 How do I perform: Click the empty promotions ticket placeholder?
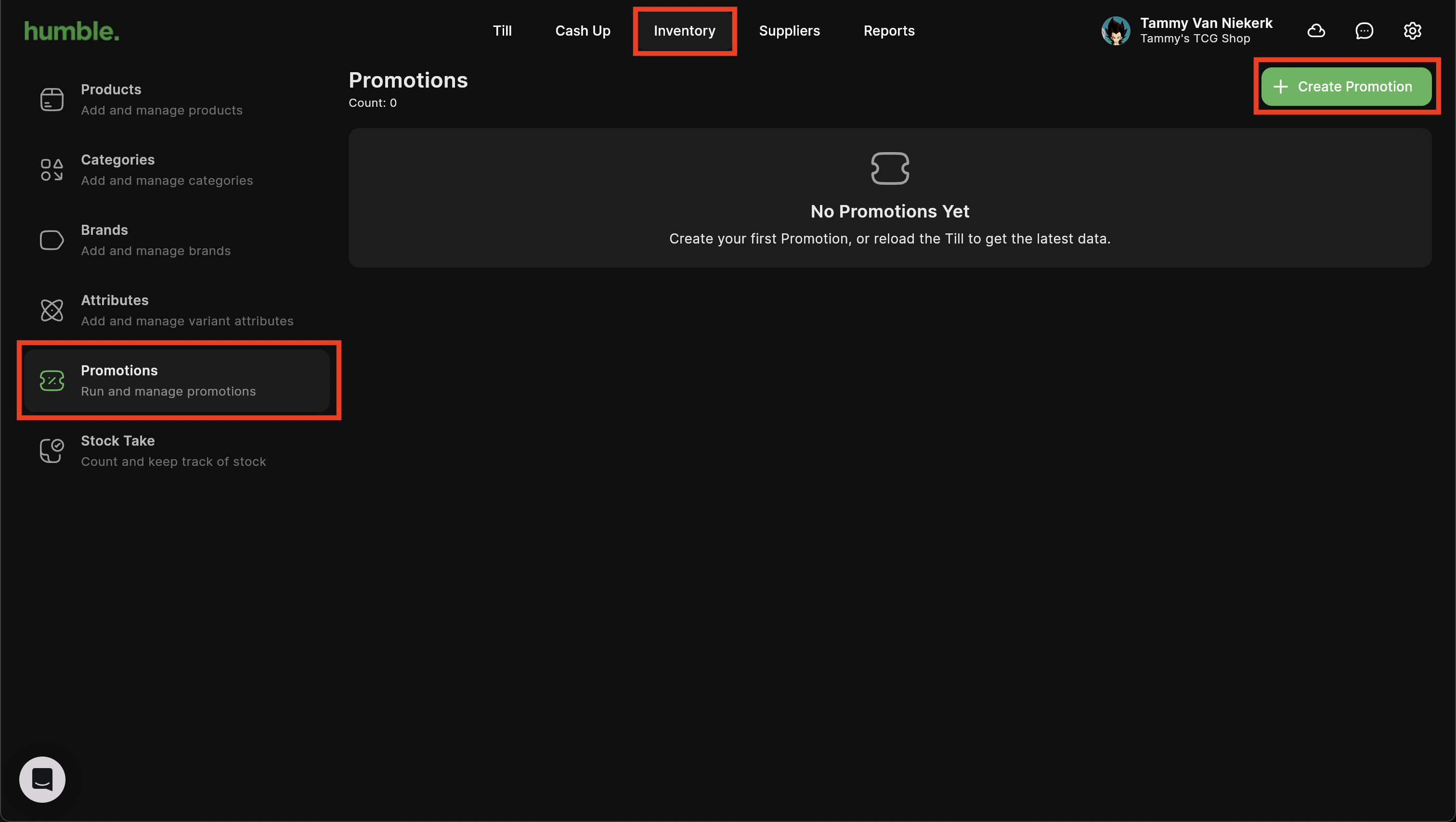tap(890, 168)
